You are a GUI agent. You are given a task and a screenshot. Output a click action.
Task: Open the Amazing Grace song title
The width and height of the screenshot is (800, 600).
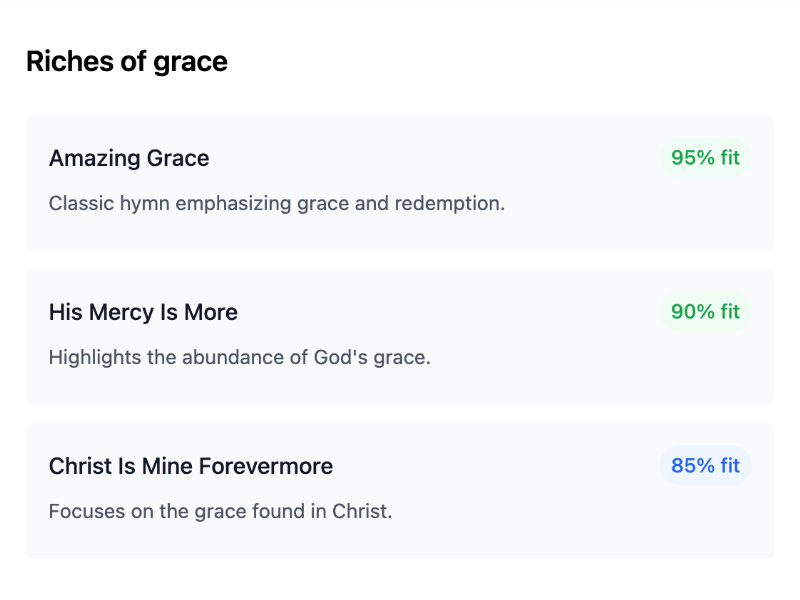click(129, 158)
